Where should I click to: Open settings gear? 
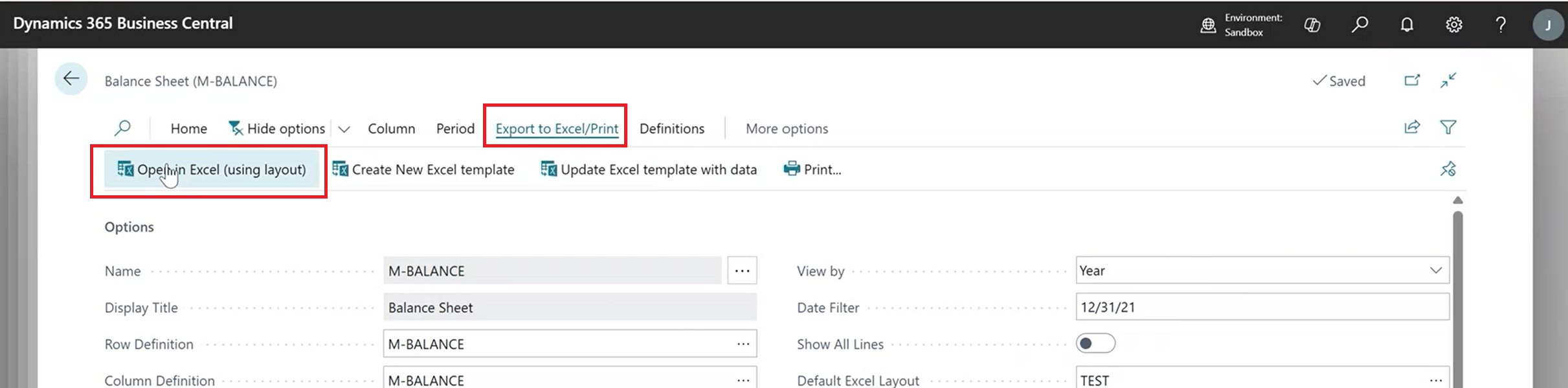tap(1454, 25)
